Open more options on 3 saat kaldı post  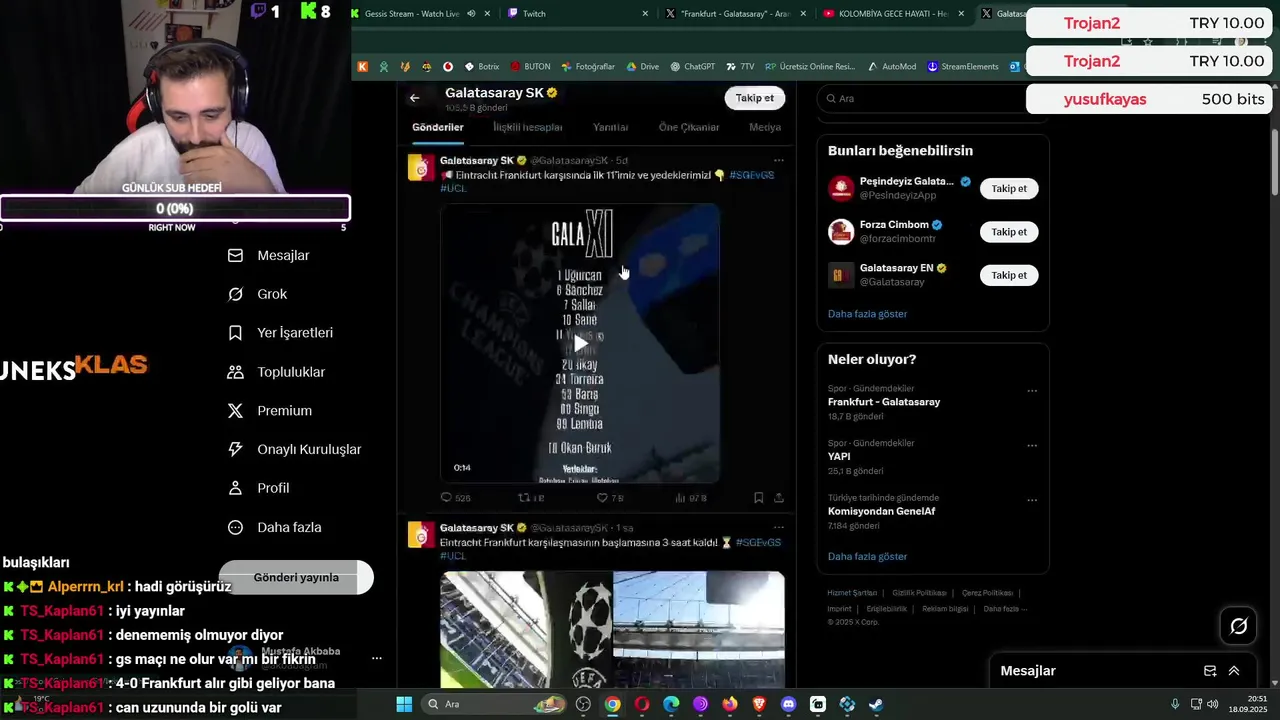tap(778, 527)
